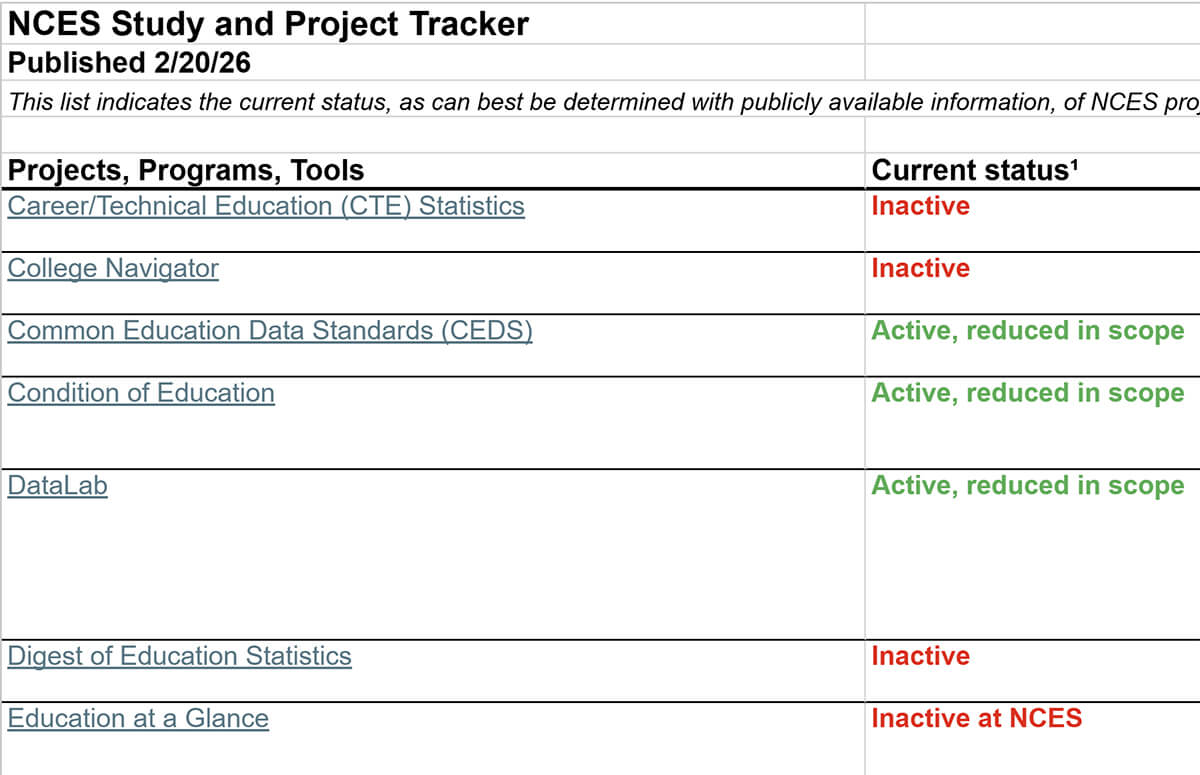This screenshot has width=1200, height=775.
Task: Click College Navigator's Inactive status cell
Action: pyautogui.click(x=920, y=268)
